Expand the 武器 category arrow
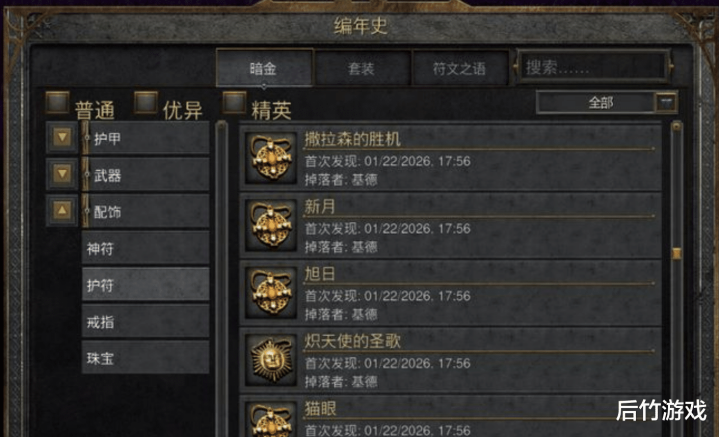This screenshot has height=437, width=719. point(62,174)
